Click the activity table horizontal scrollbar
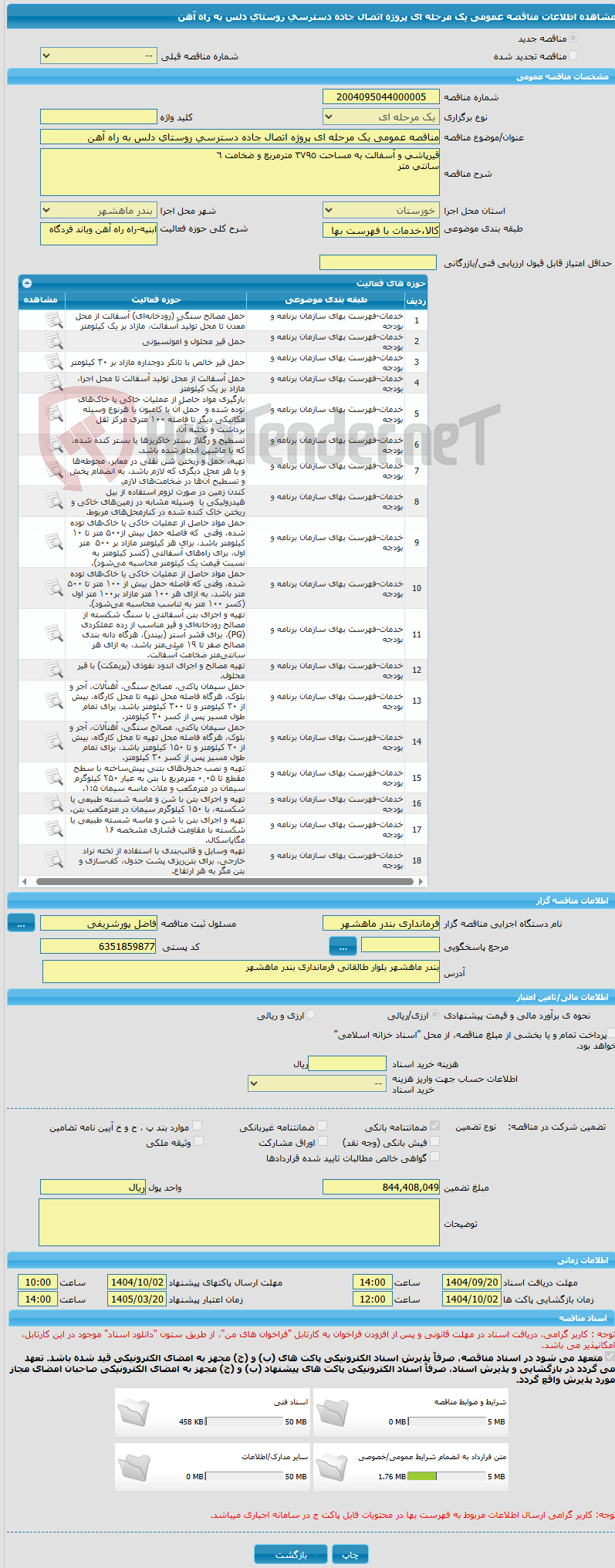The width and height of the screenshot is (615, 1568). pyautogui.click(x=223, y=881)
